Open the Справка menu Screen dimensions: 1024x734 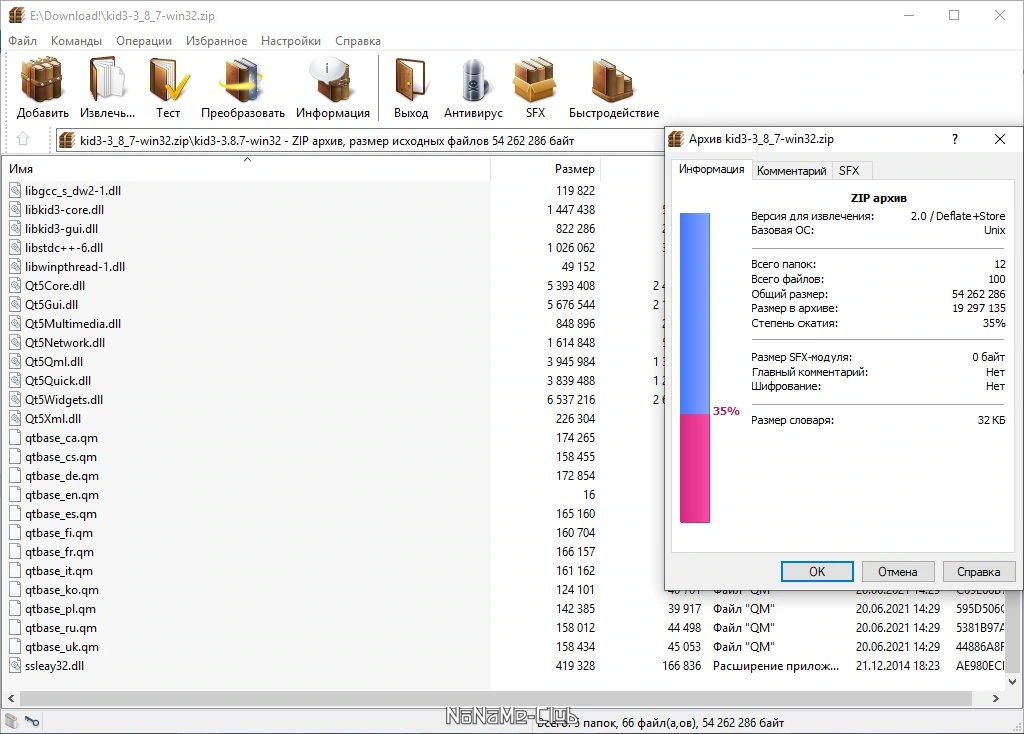pyautogui.click(x=358, y=40)
